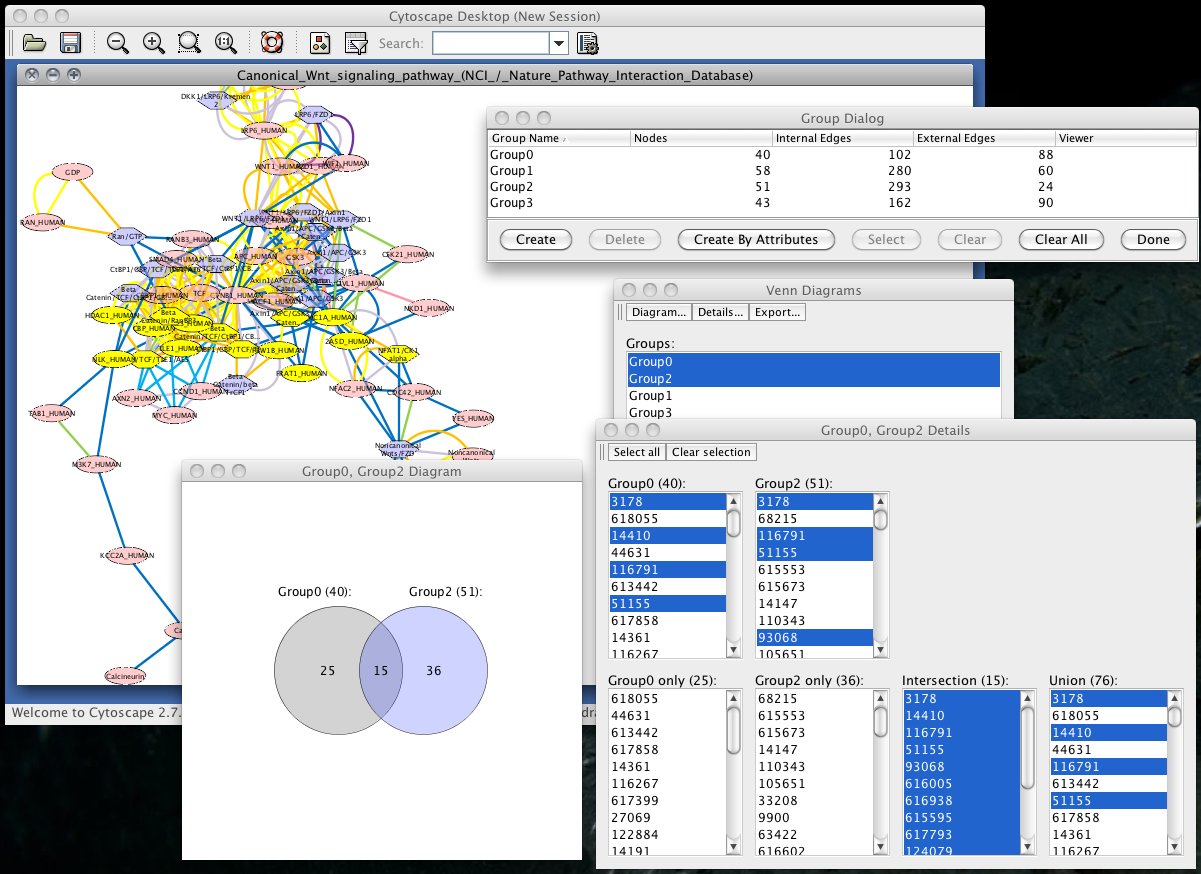Select the RAN_HUMAN node

(x=42, y=222)
